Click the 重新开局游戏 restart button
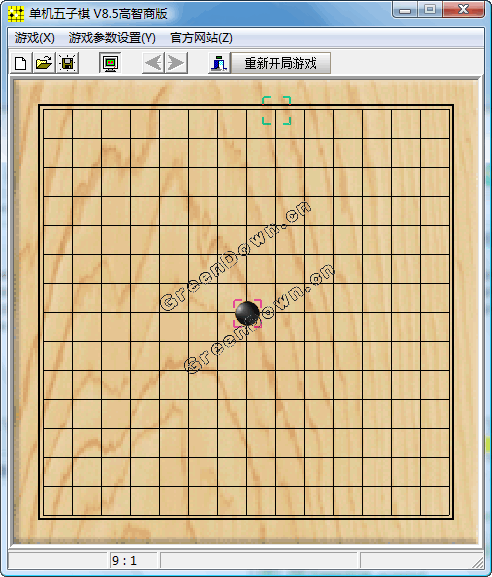The image size is (492, 577). coord(280,63)
